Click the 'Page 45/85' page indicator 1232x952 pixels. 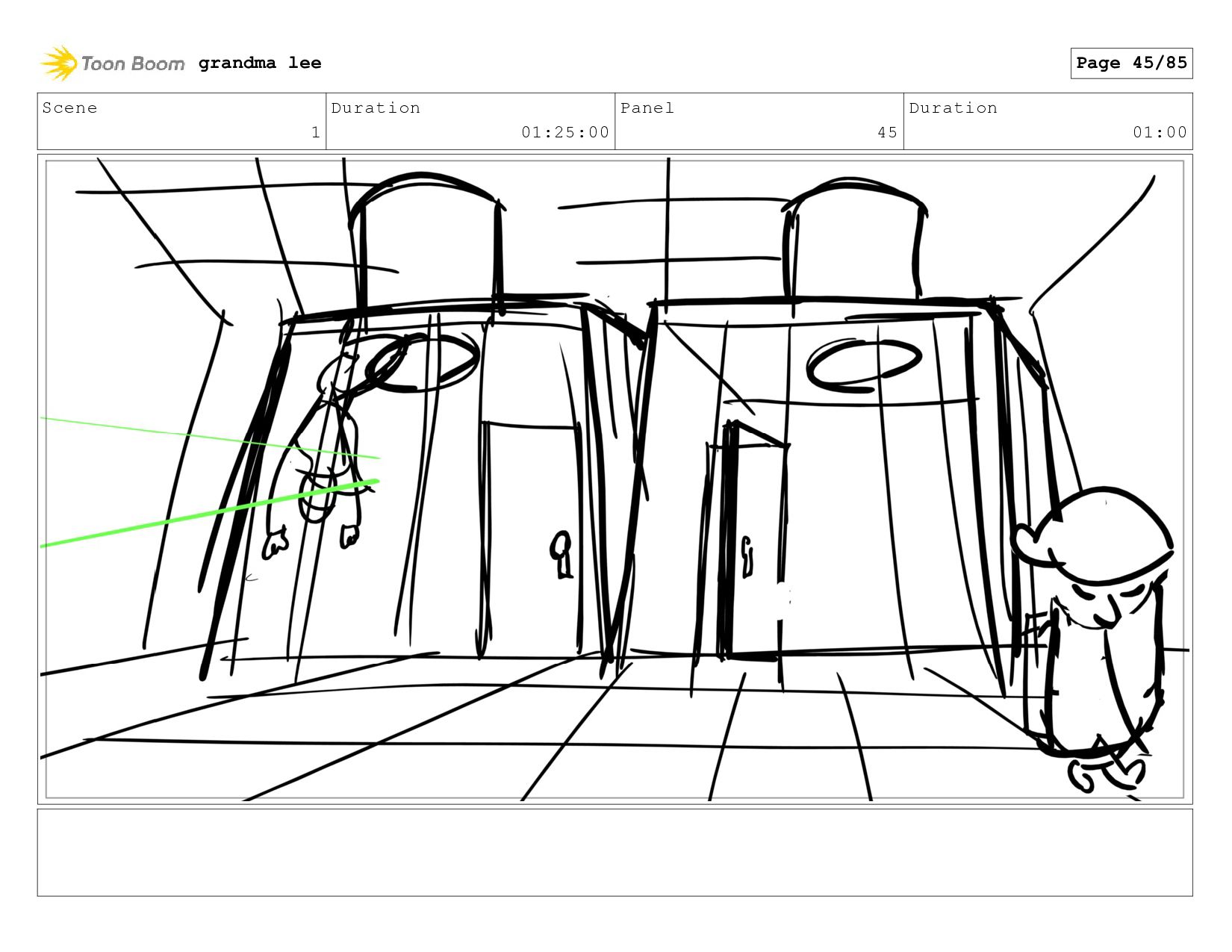[1131, 63]
